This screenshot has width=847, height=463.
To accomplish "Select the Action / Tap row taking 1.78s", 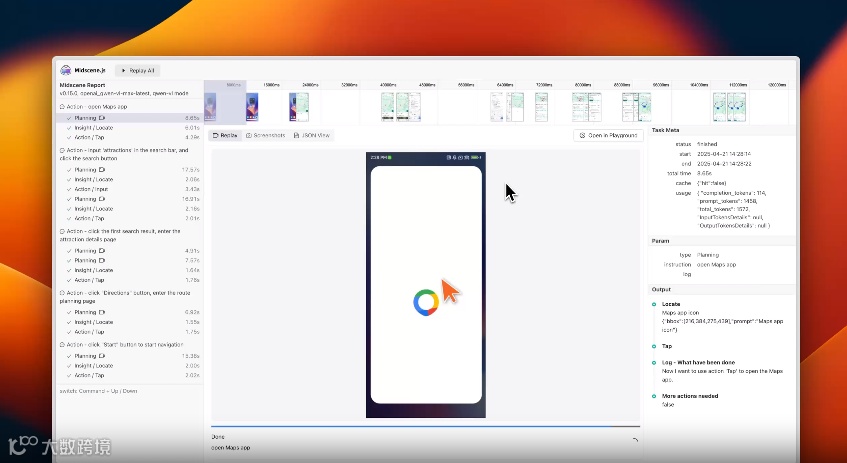I will click(130, 280).
